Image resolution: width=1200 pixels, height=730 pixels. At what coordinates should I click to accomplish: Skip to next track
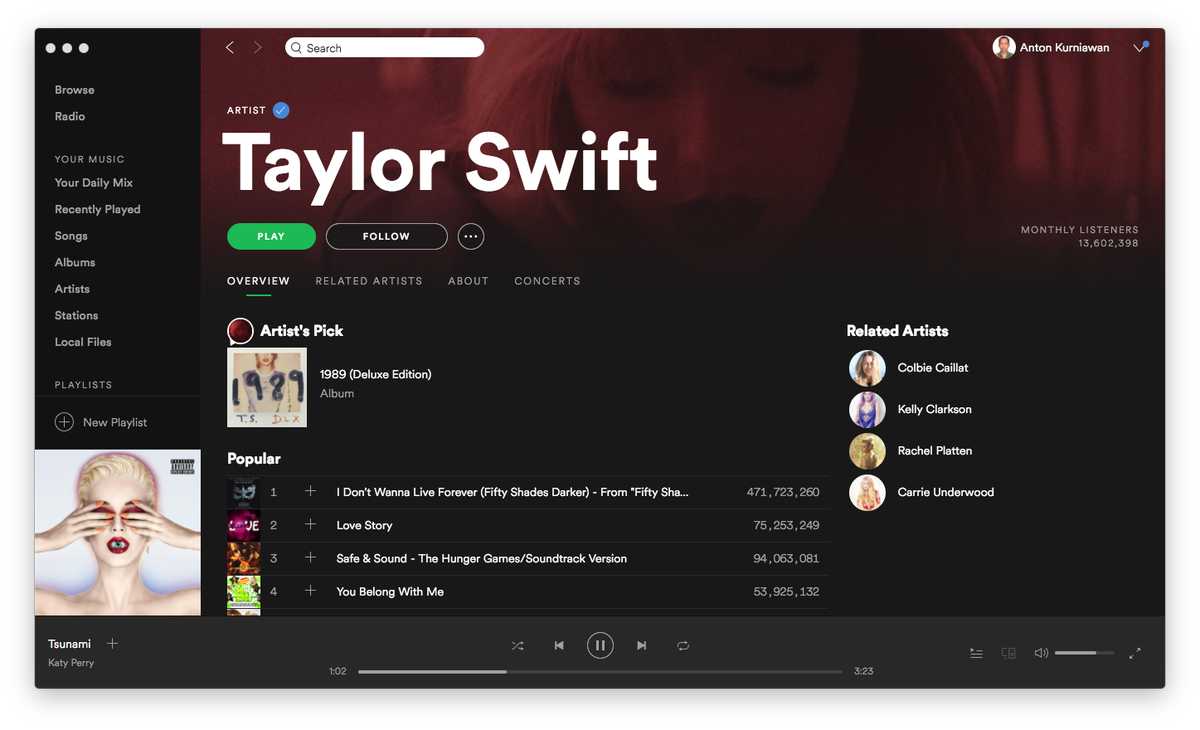[642, 646]
